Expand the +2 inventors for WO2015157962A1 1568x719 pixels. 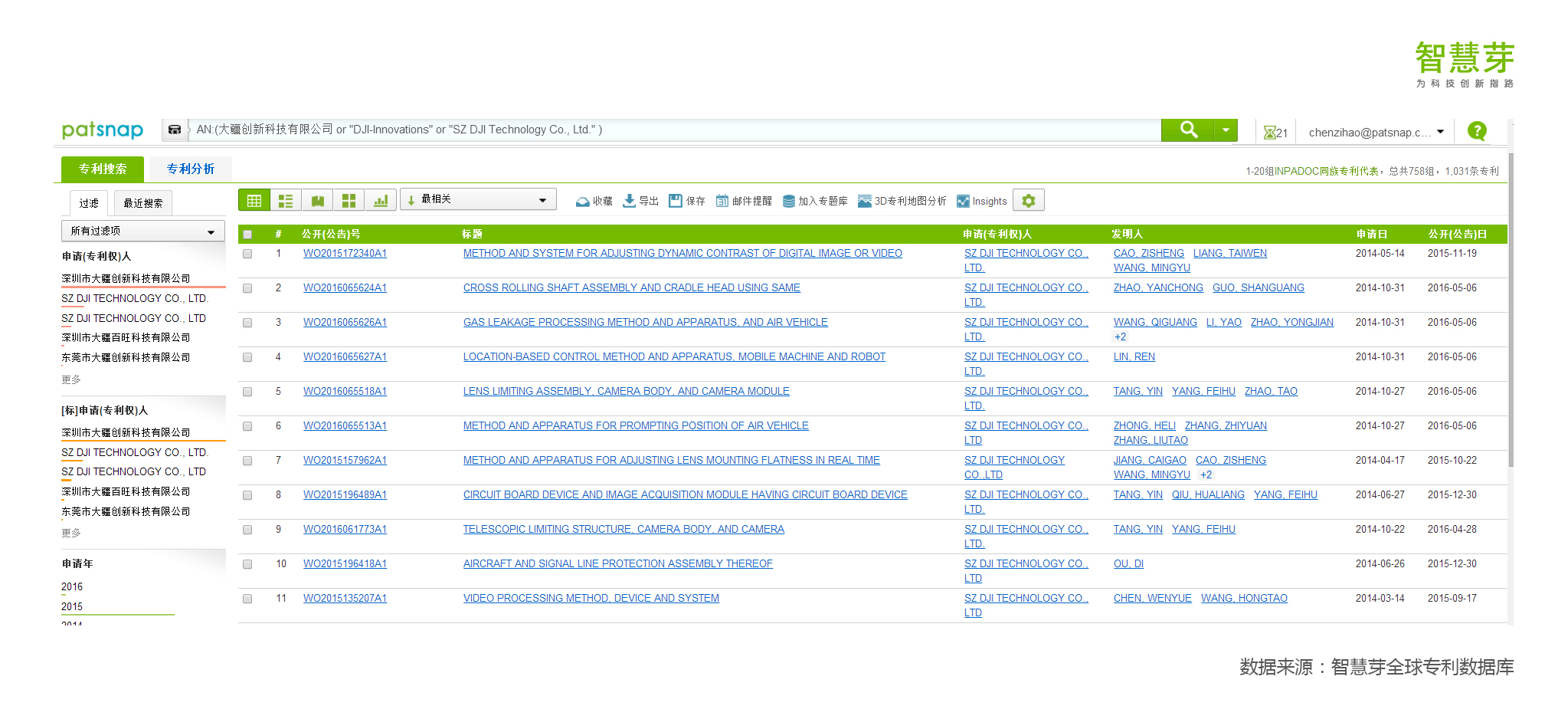[1206, 474]
